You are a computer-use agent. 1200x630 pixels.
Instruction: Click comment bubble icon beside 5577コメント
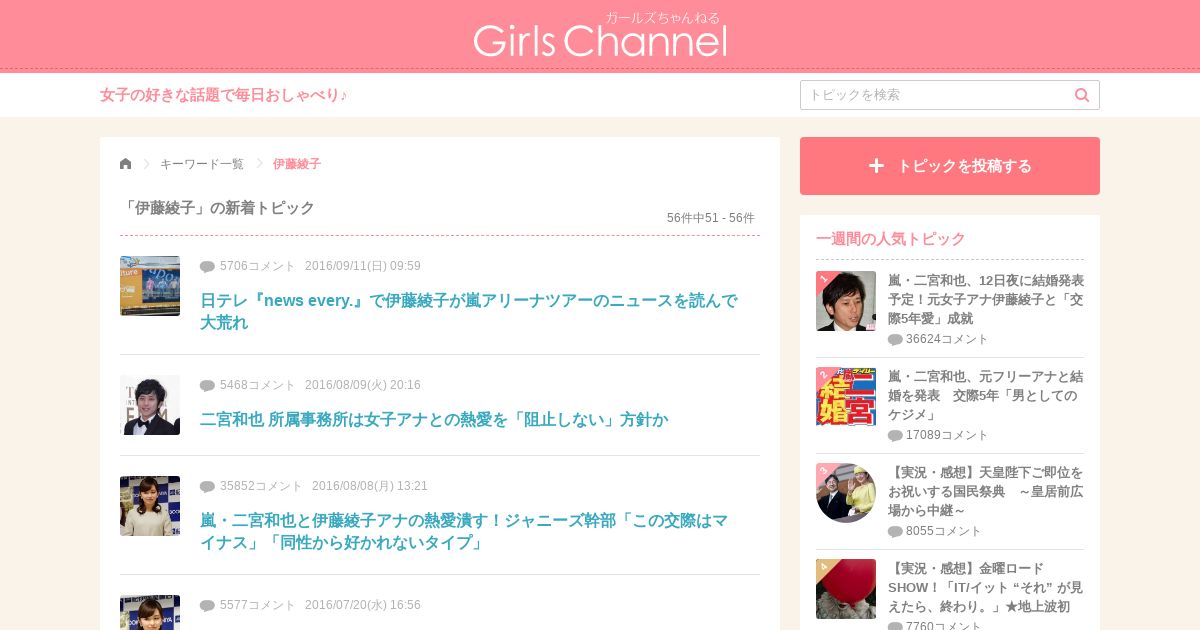[207, 605]
